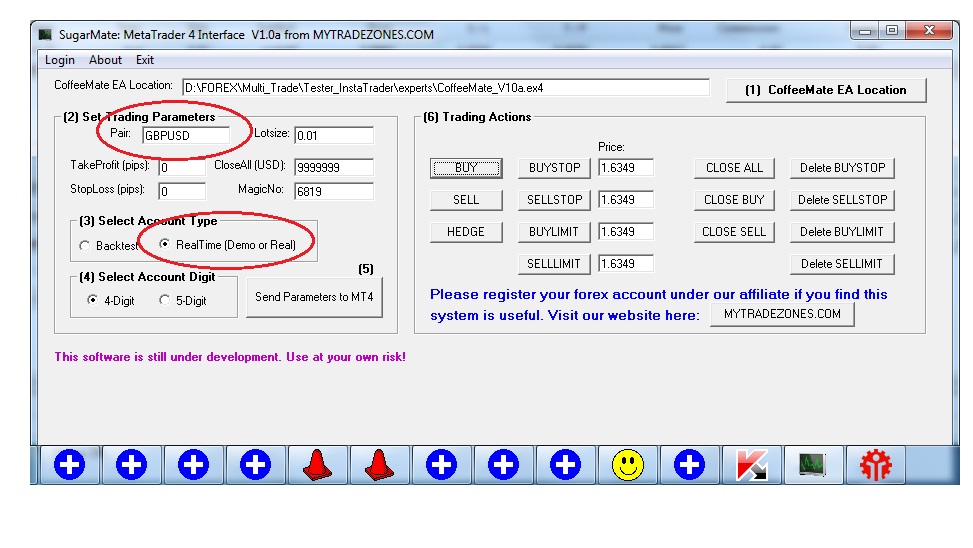
Task: Click the red gear taskbar icon
Action: pyautogui.click(x=876, y=465)
